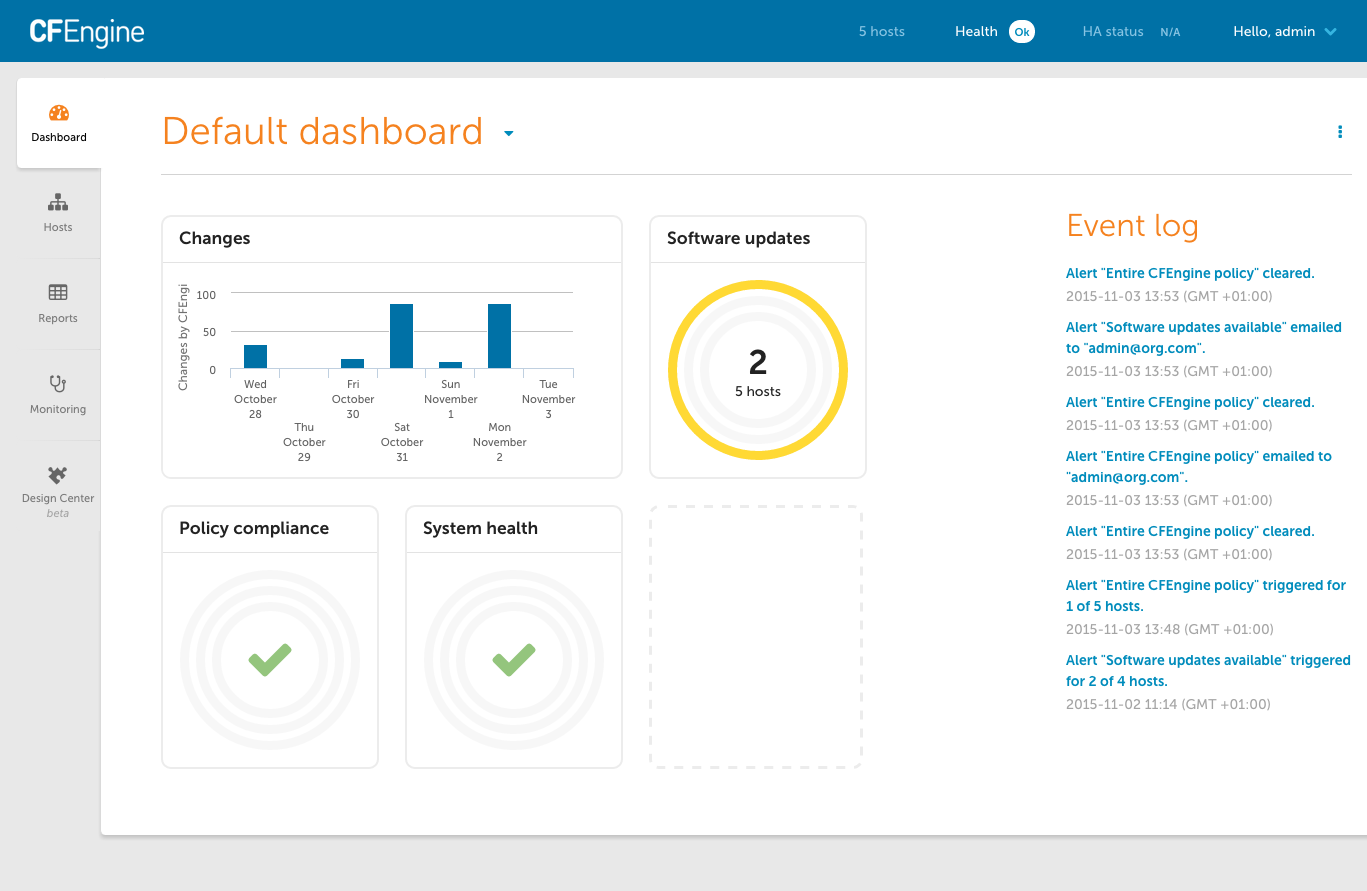1367x891 pixels.
Task: Expand the Default dashboard dropdown arrow
Action: tap(509, 133)
